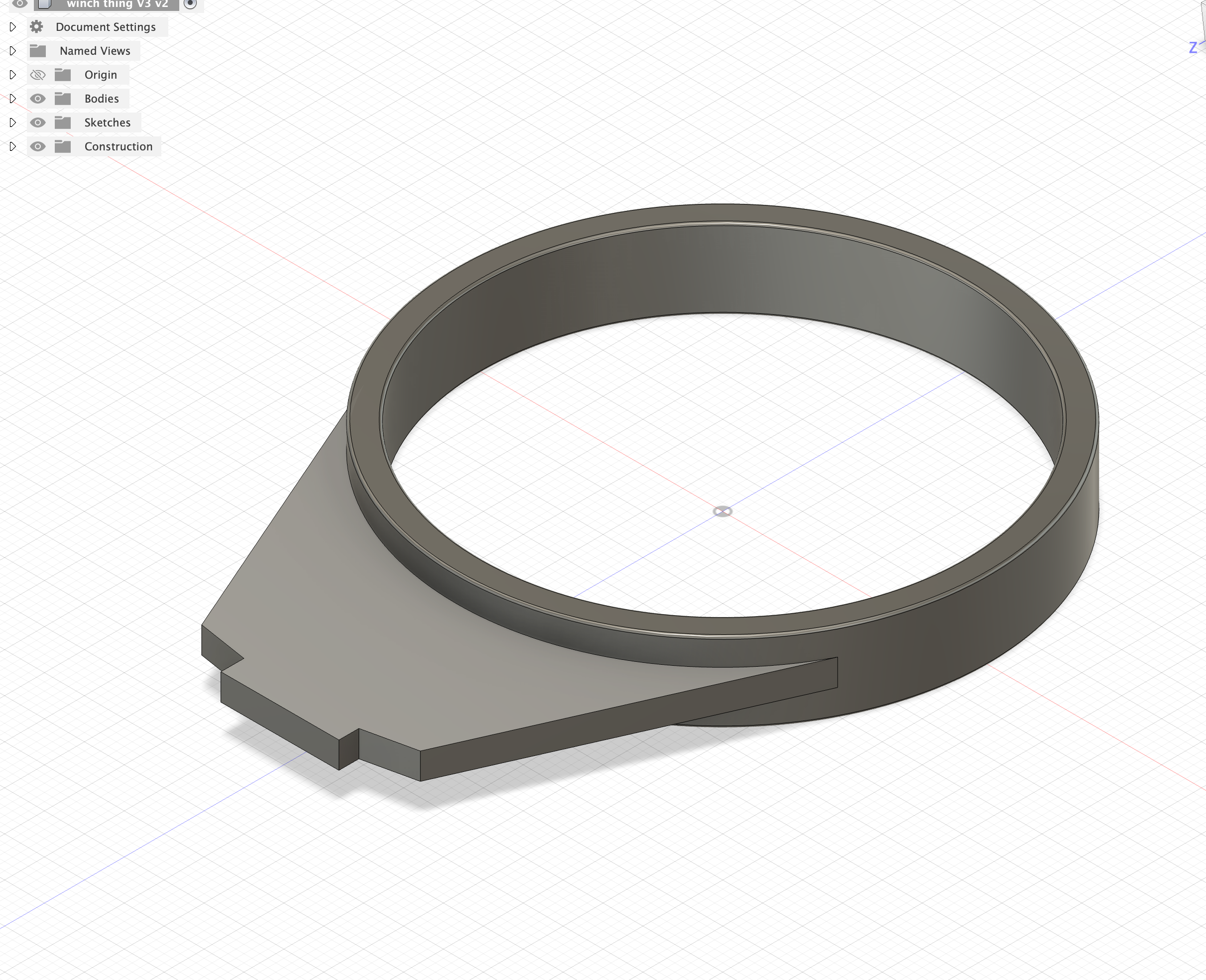1206x980 pixels.
Task: Click the Origin folder icon
Action: point(63,75)
